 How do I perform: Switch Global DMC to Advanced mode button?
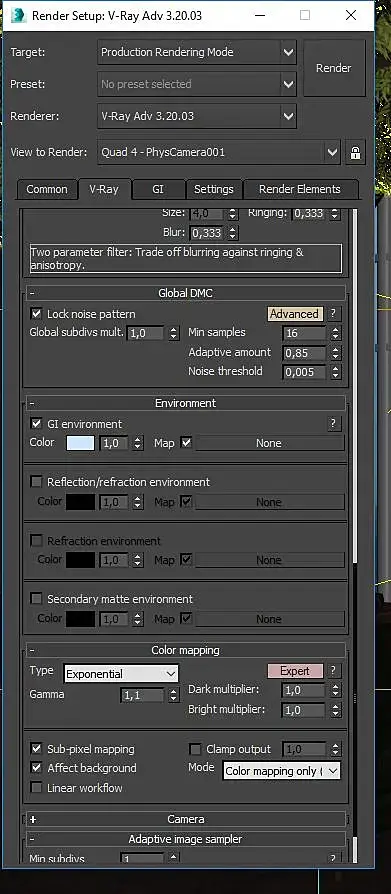pyautogui.click(x=294, y=314)
